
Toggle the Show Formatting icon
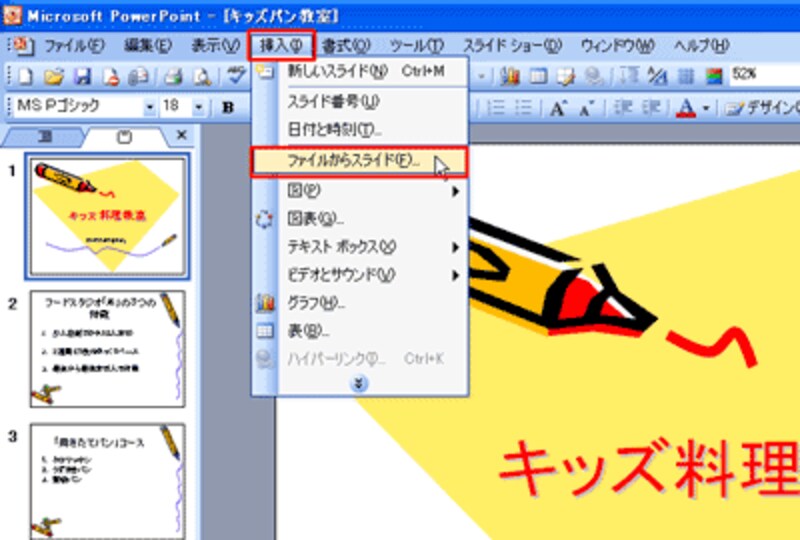657,77
